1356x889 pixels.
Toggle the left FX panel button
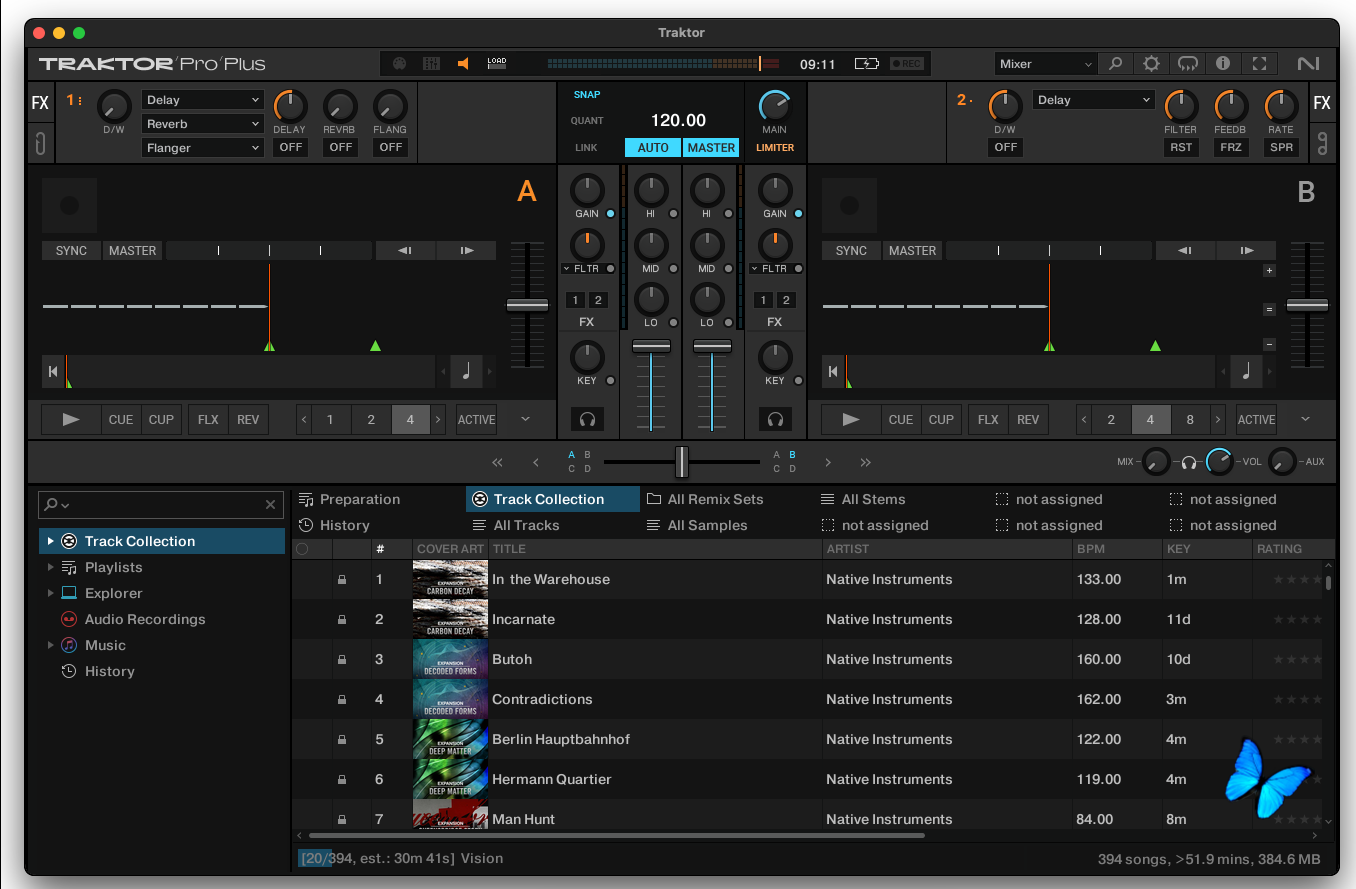click(x=40, y=103)
